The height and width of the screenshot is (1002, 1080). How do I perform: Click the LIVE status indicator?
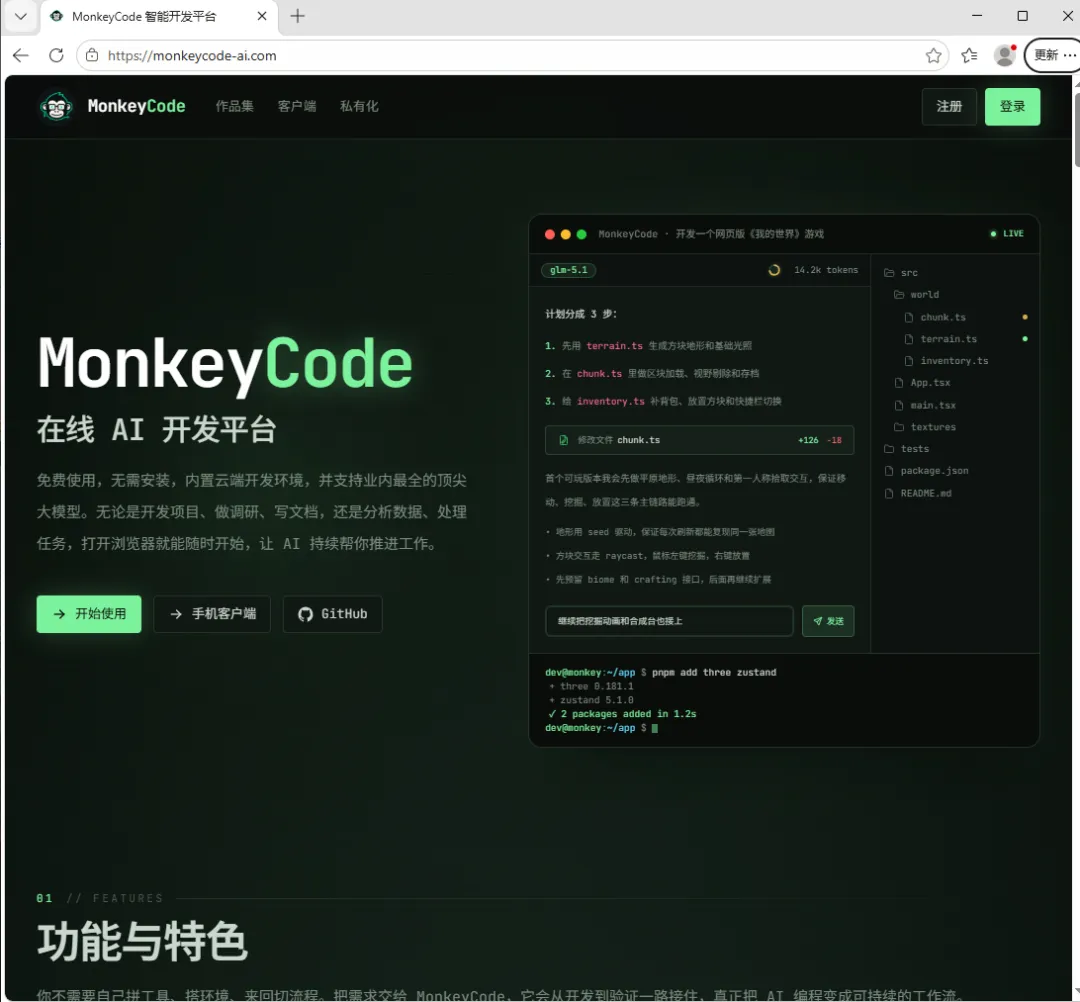[x=1007, y=233]
